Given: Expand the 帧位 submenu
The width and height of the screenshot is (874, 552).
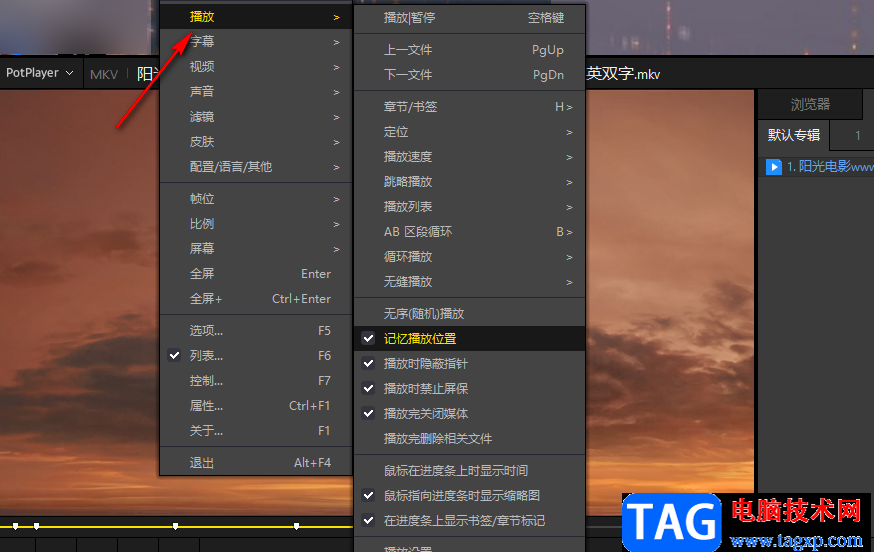Looking at the screenshot, I should click(256, 199).
